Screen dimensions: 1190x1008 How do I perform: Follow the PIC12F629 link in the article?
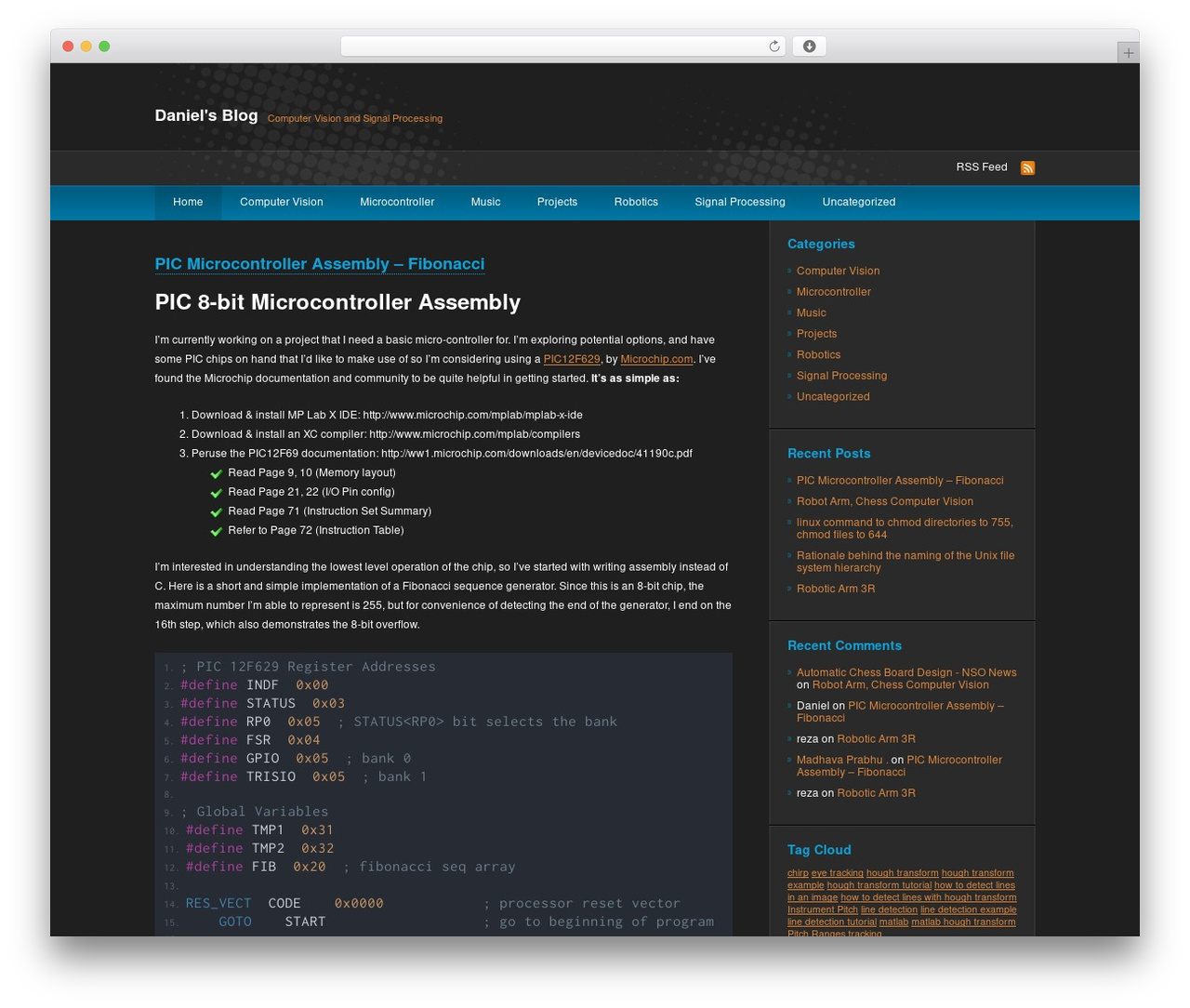click(572, 359)
